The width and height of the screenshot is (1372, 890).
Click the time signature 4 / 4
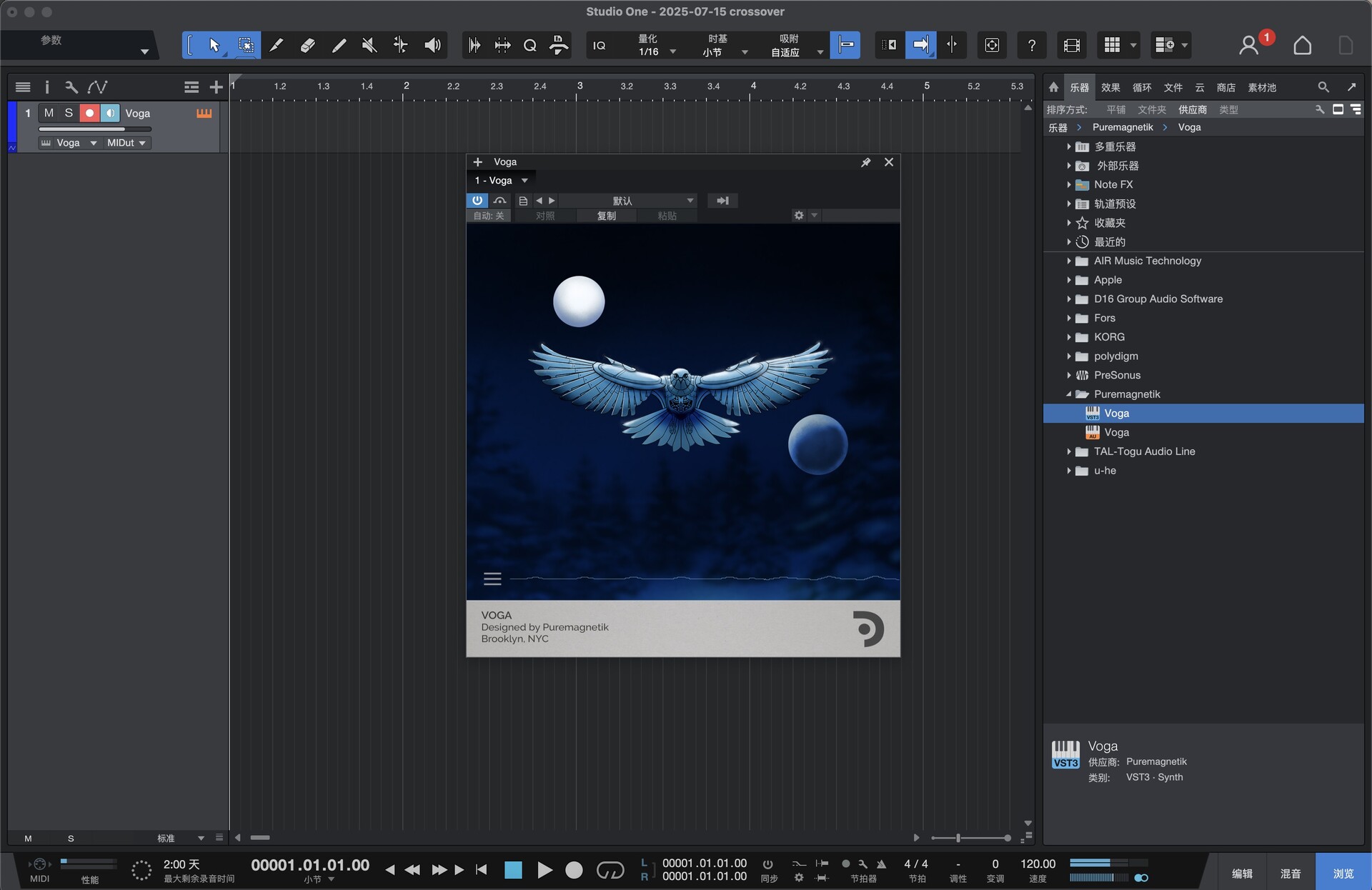click(916, 864)
